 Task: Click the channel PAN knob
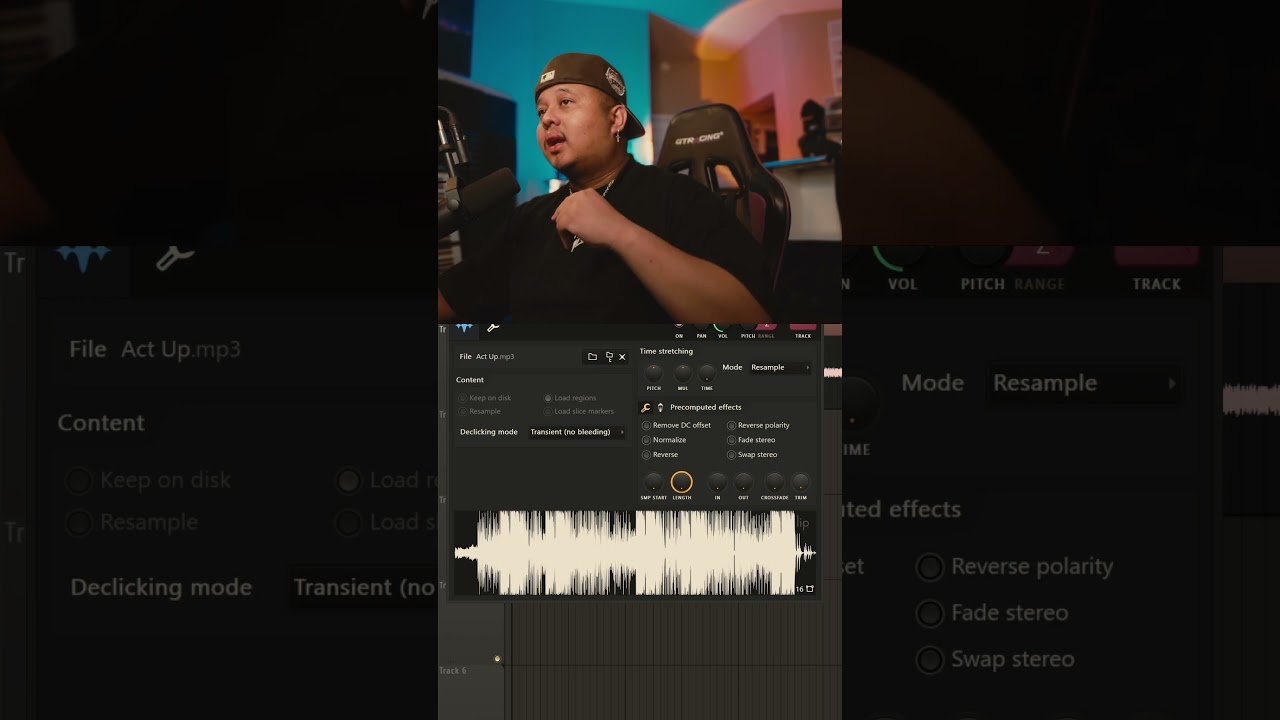coord(701,328)
